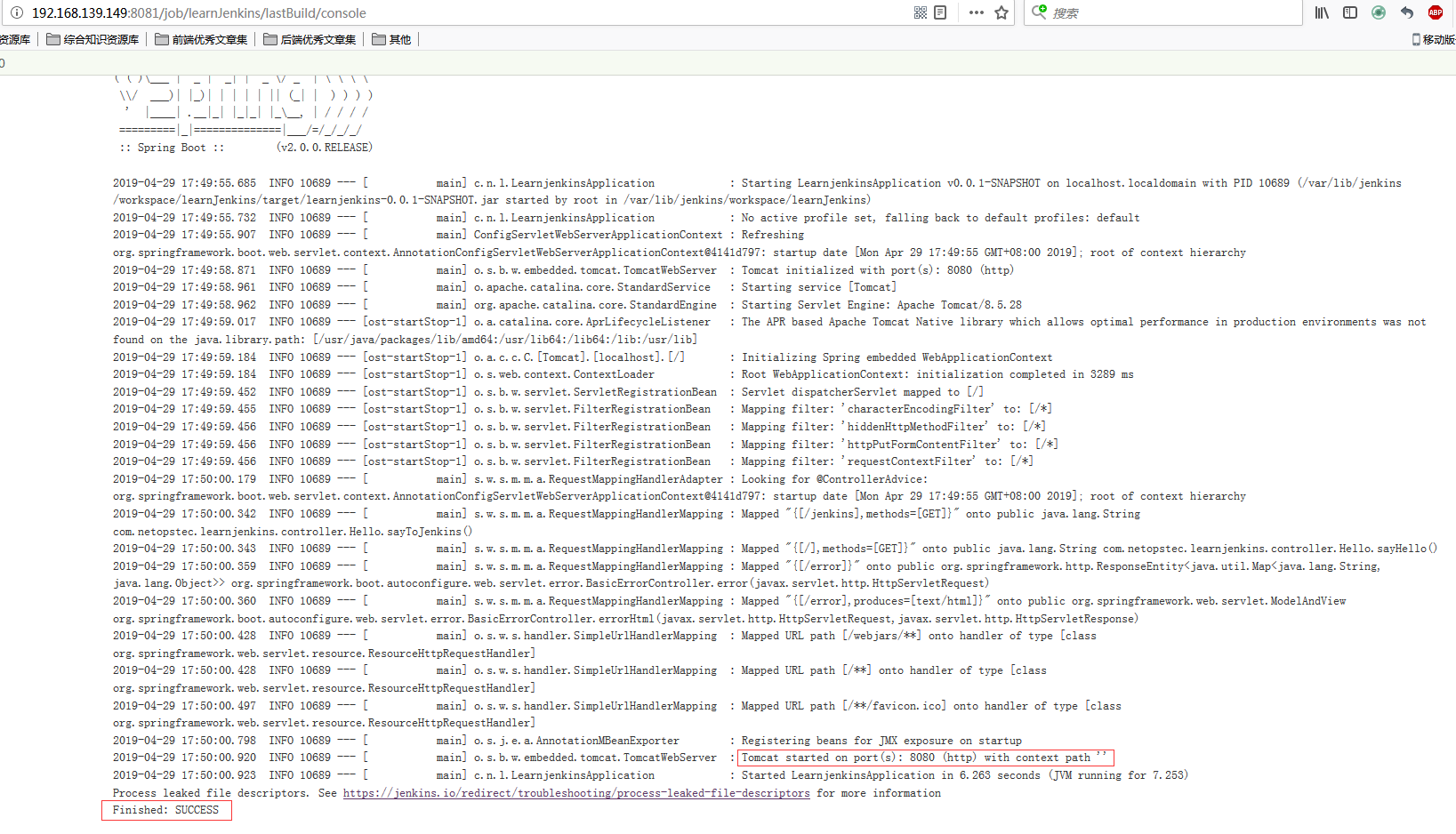The height and width of the screenshot is (834, 1456).
Task: Open the 其他 bookmark folder
Action: point(391,39)
